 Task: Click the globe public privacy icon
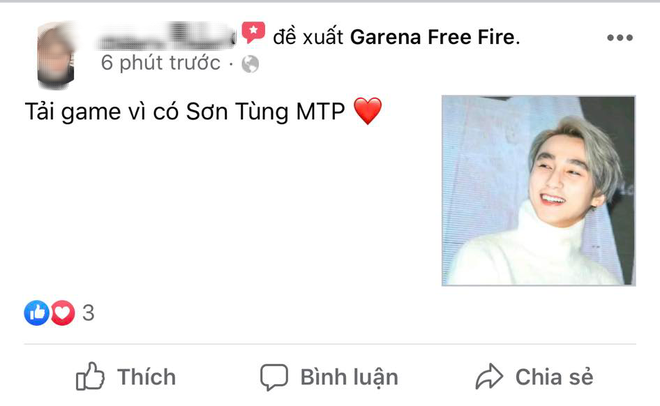[x=250, y=64]
